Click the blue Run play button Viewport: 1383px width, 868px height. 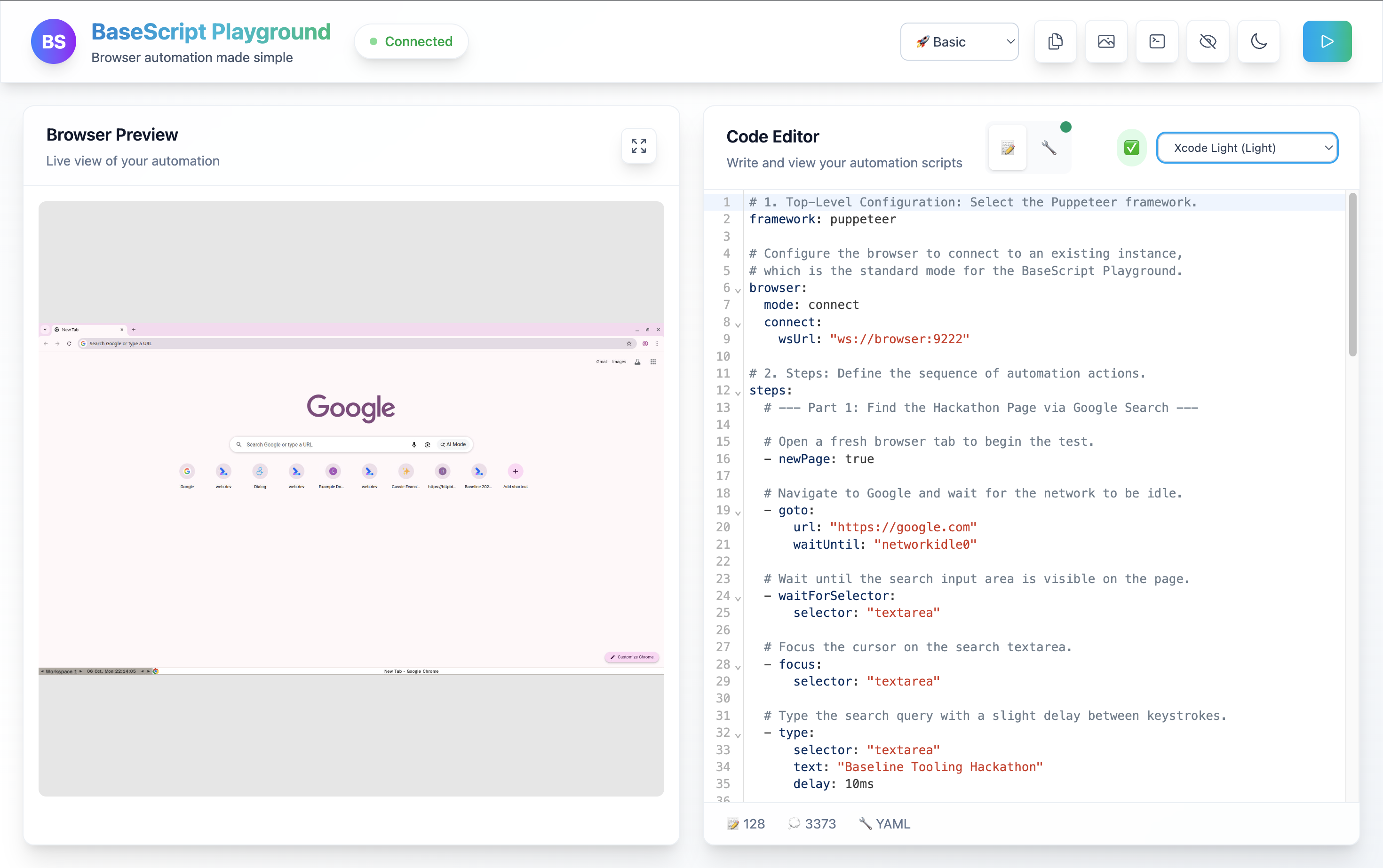click(x=1327, y=41)
